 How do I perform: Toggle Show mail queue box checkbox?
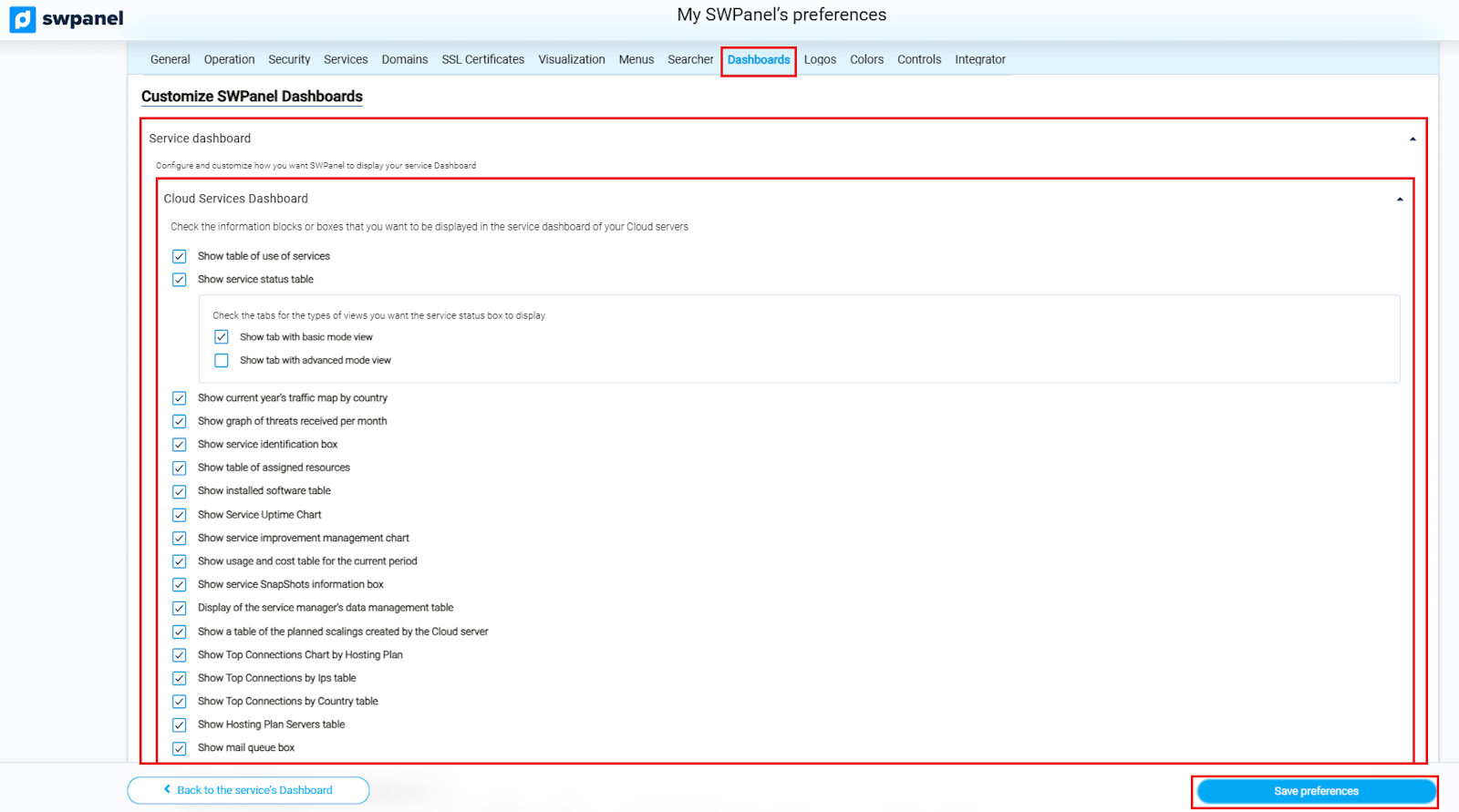pos(180,748)
